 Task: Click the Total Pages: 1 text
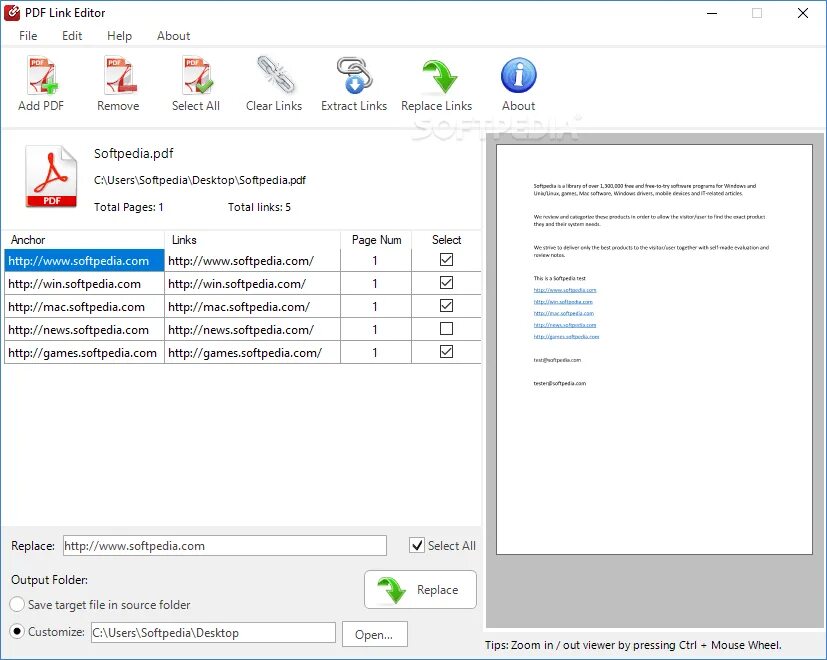click(x=128, y=207)
